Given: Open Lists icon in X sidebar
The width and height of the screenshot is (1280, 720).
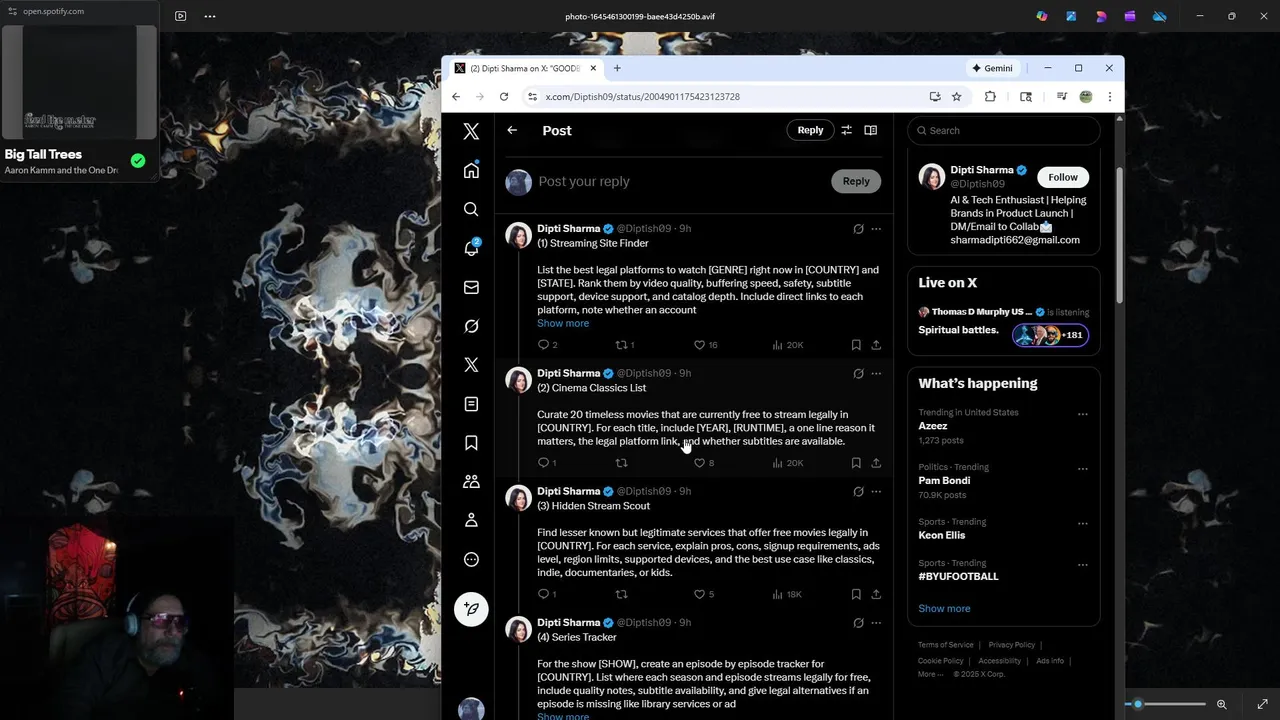Looking at the screenshot, I should tap(471, 404).
